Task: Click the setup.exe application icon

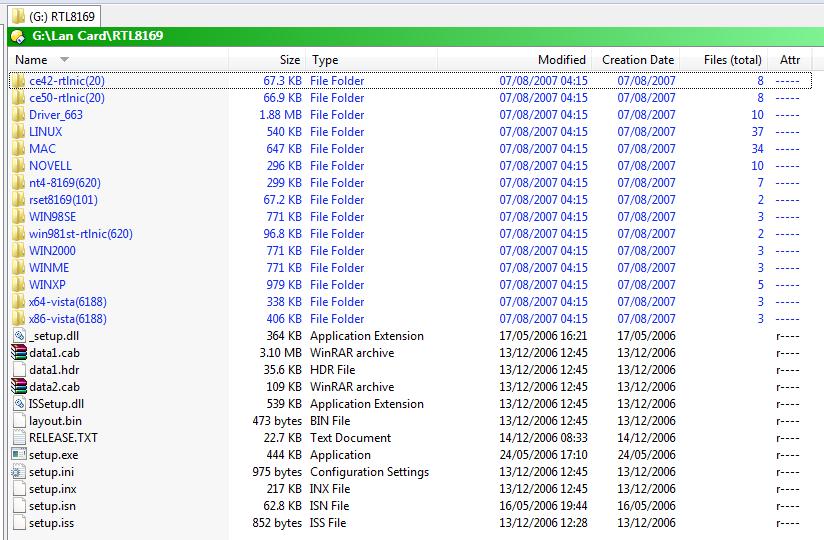Action: 19,454
